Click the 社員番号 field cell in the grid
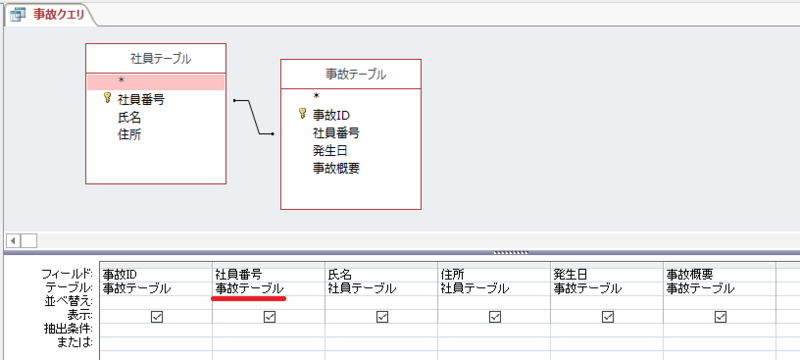This screenshot has width=800, height=360. point(269,275)
